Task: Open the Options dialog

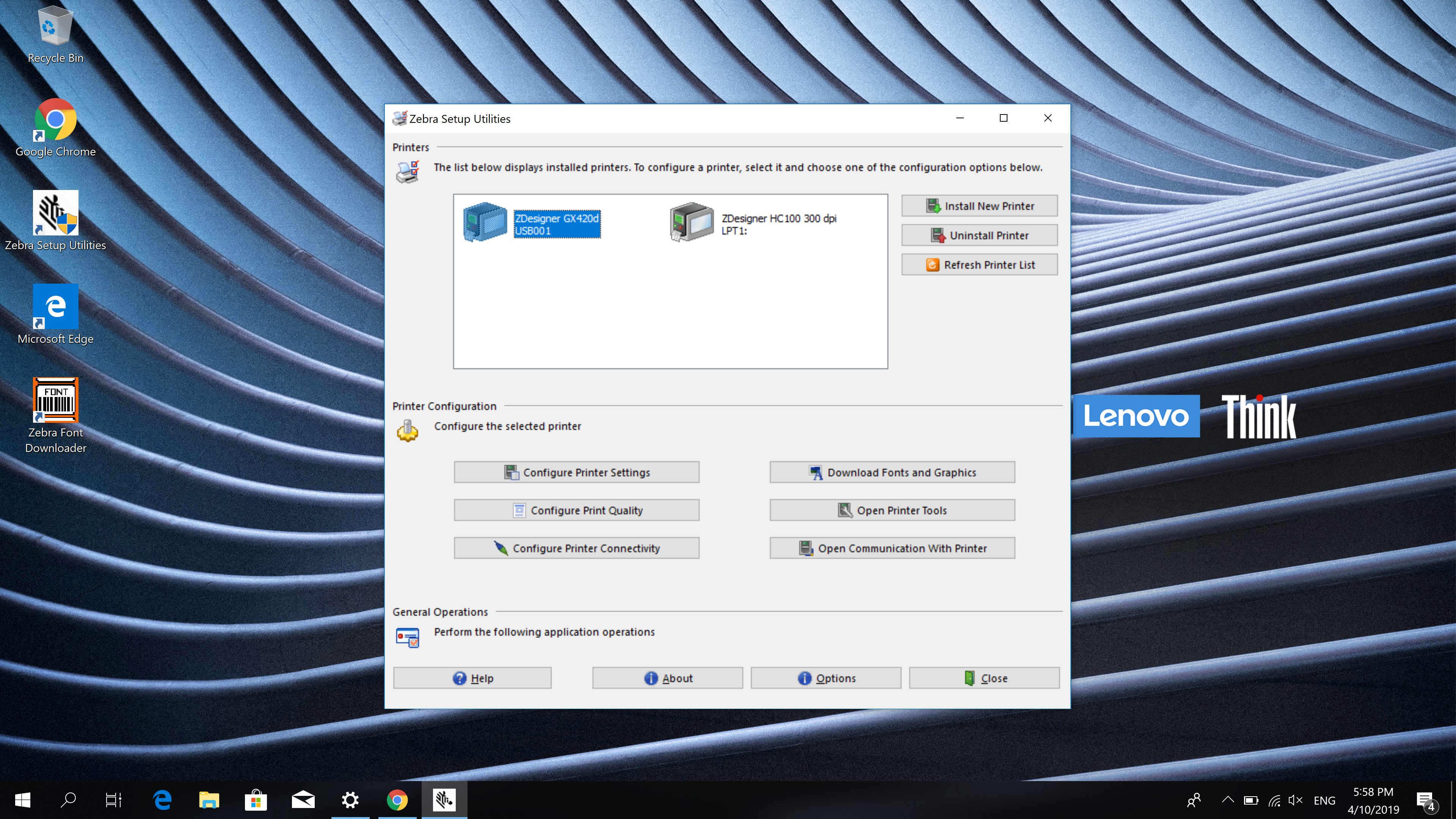Action: [x=826, y=678]
